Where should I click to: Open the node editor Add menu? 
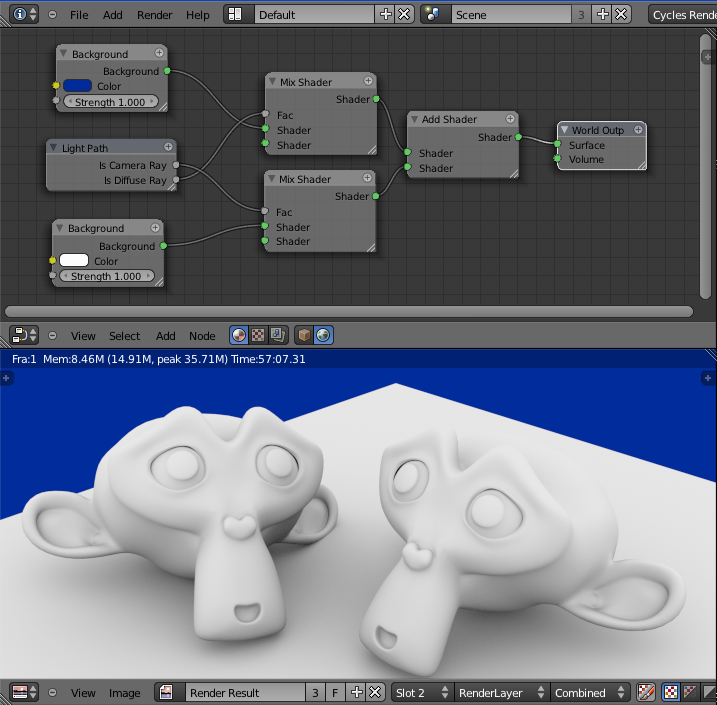(x=166, y=336)
